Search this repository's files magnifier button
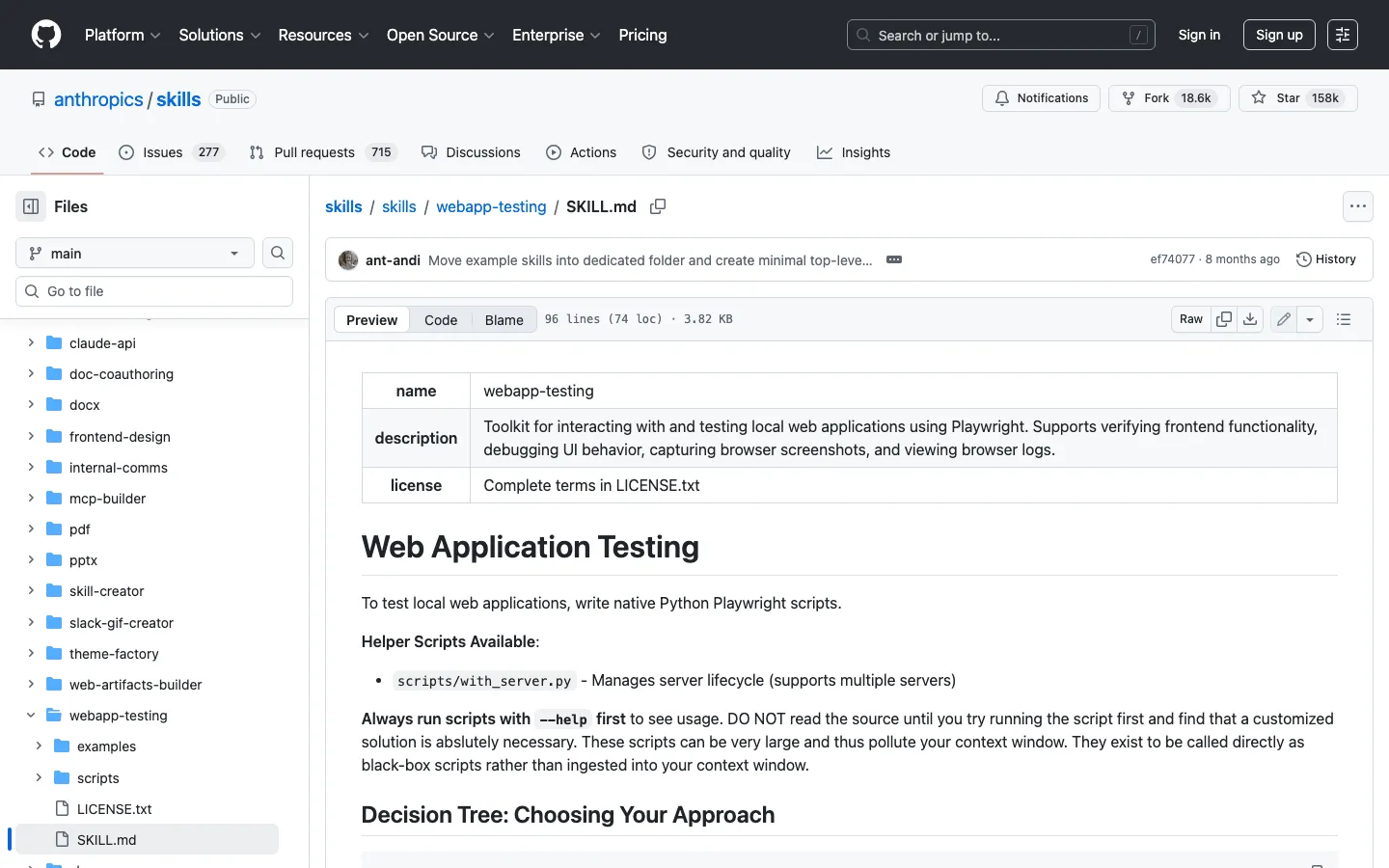 click(x=278, y=253)
